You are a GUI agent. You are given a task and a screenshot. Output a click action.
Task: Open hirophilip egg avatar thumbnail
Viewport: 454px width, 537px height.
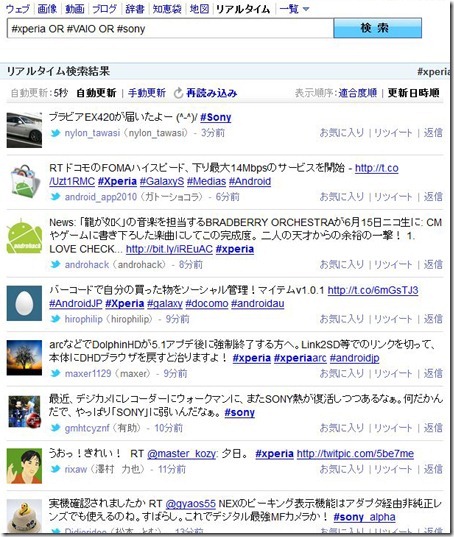pyautogui.click(x=24, y=303)
